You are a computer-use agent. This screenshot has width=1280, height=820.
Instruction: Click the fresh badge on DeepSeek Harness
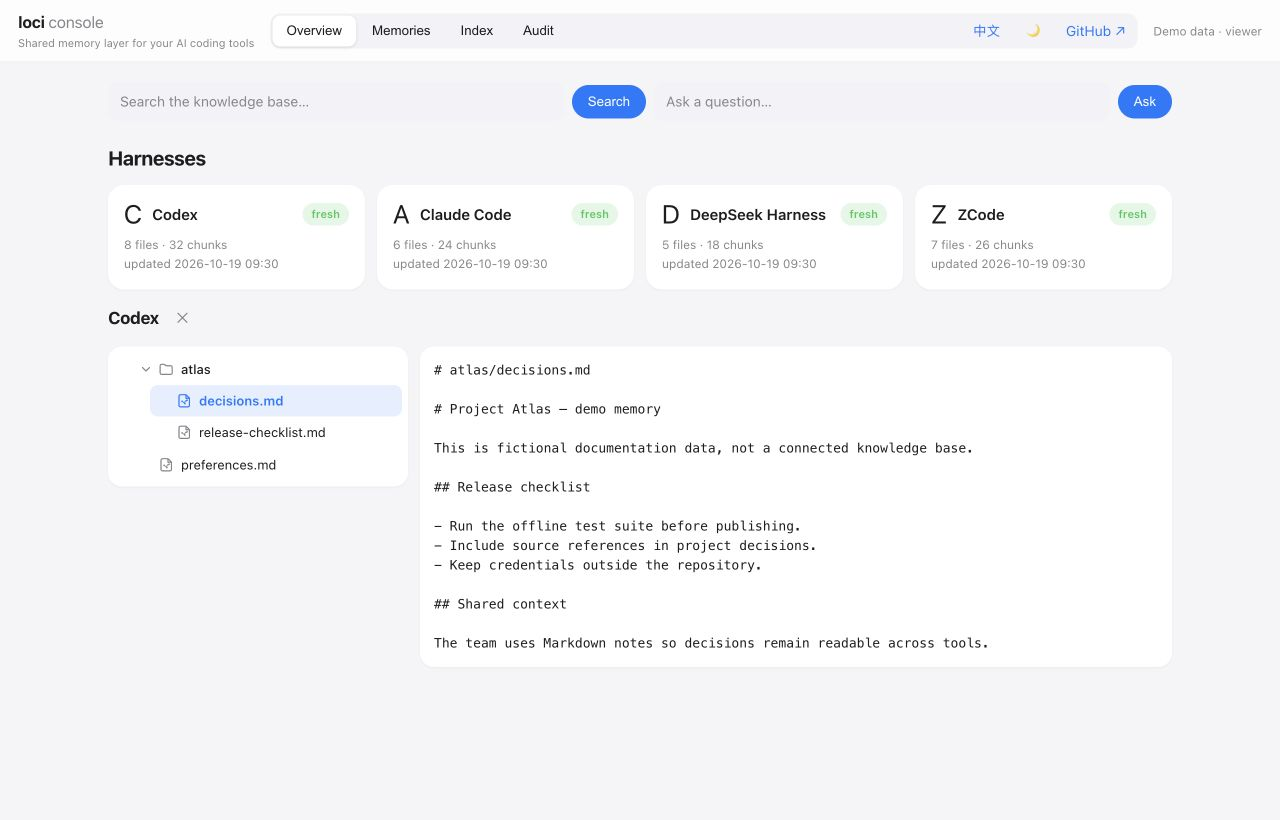click(863, 214)
